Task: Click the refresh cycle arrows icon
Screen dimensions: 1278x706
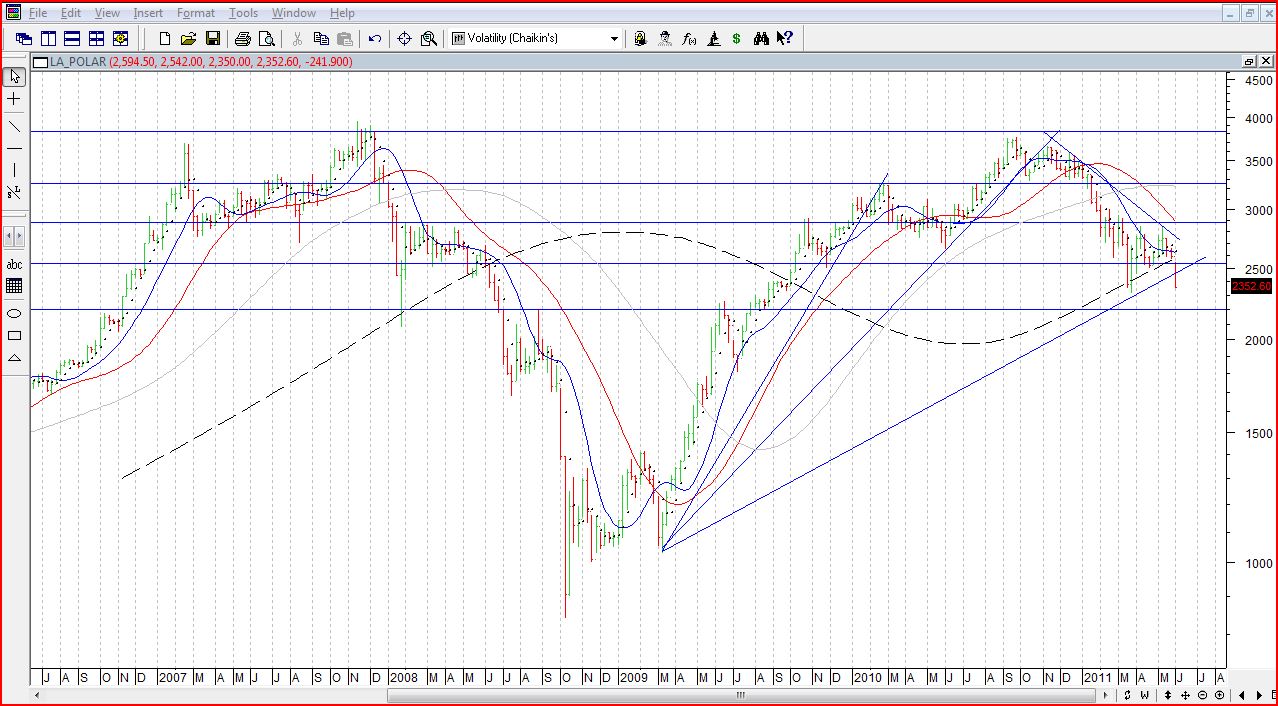Action: 1127,695
